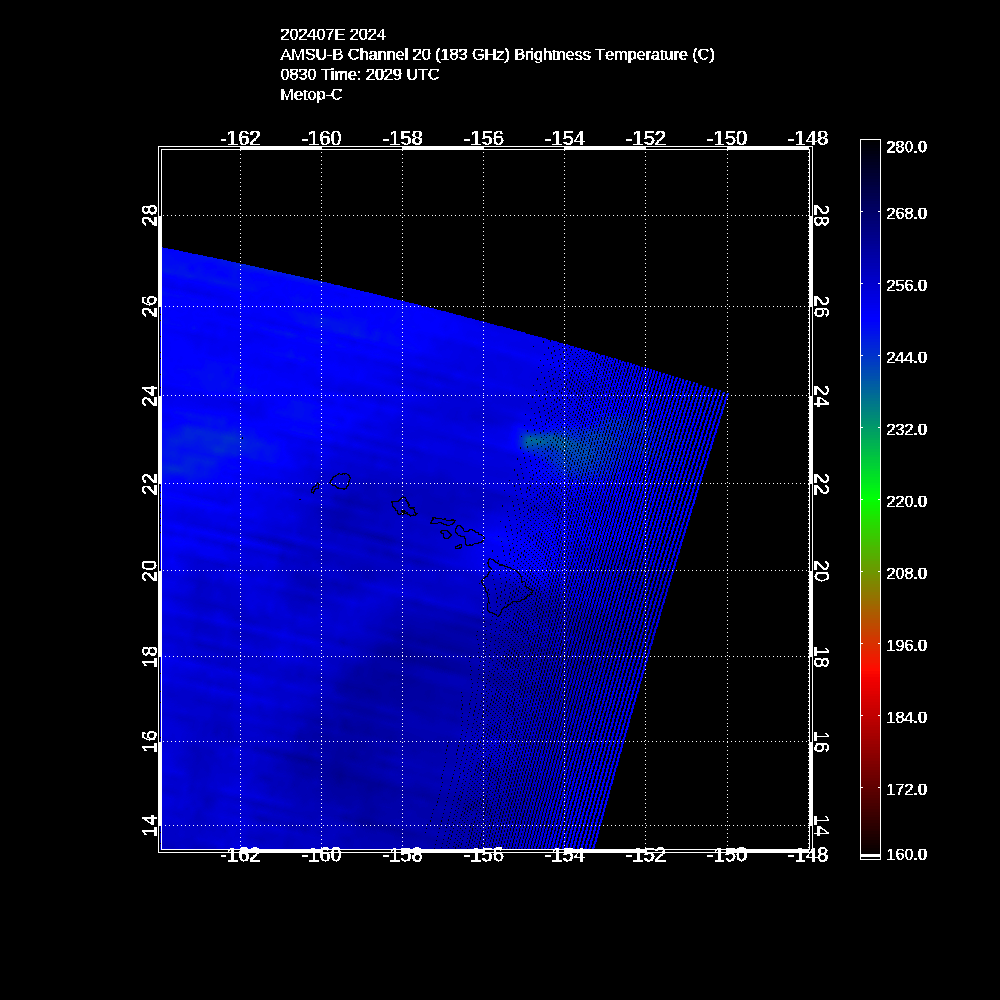Viewport: 1000px width, 1000px height.
Task: Click the AMSU-B Channel 20 title line
Action: click(x=497, y=54)
